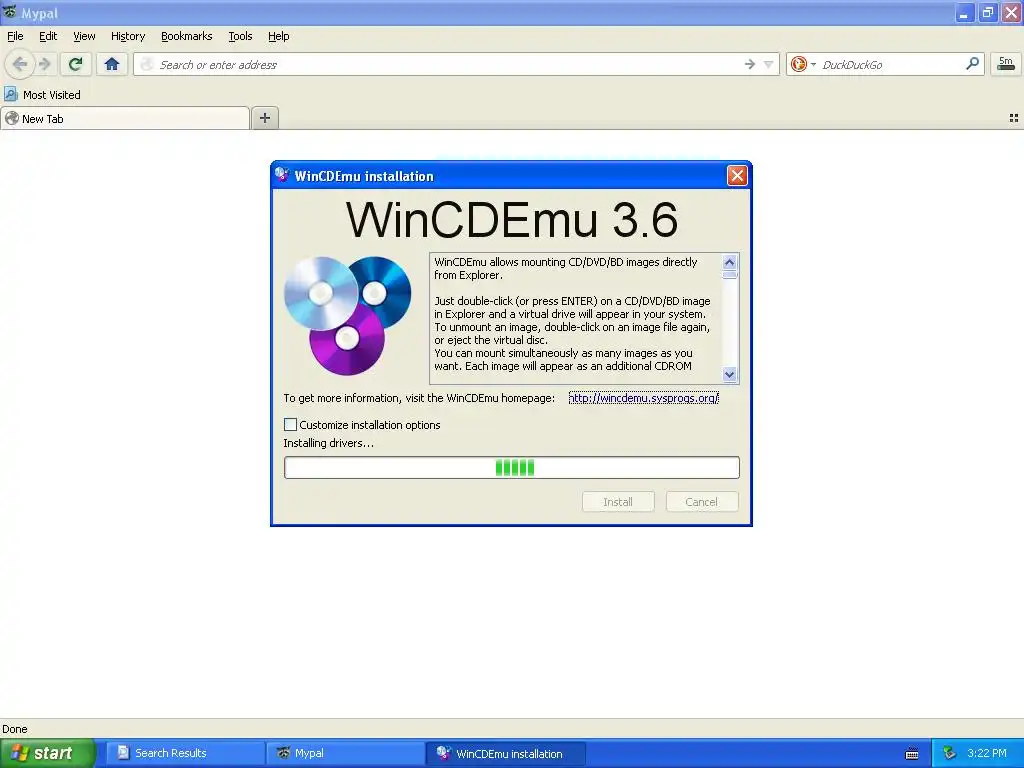Minimize the Mypal browser window

point(964,12)
